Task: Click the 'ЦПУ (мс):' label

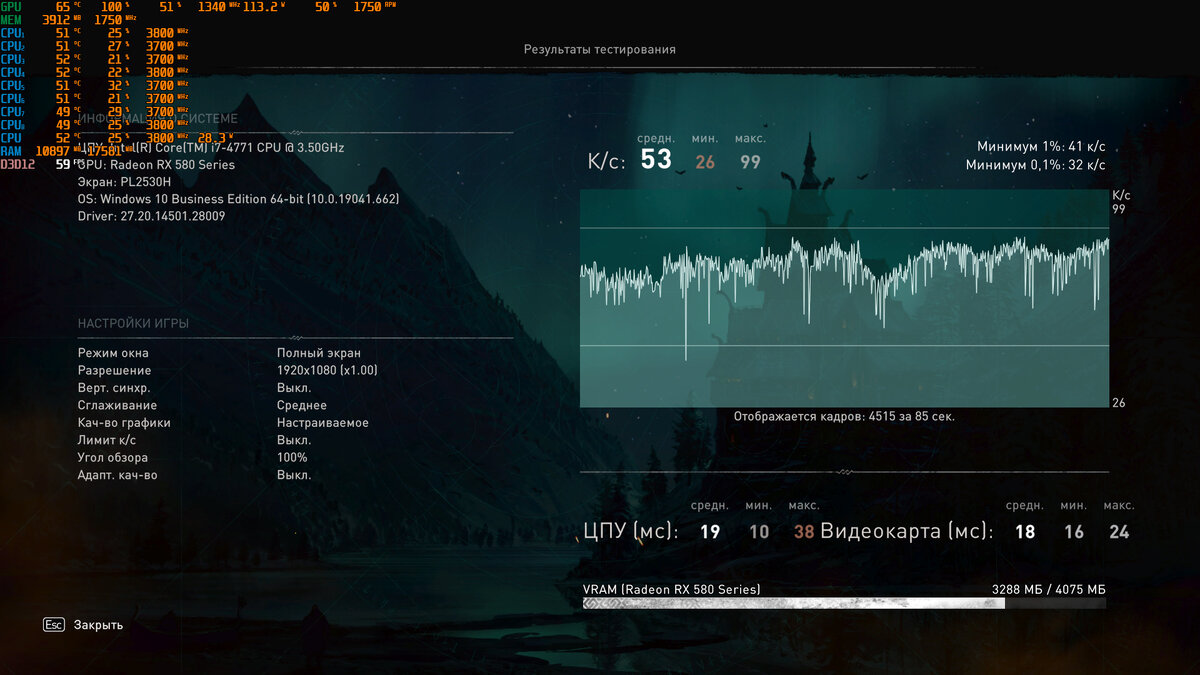Action: (631, 531)
